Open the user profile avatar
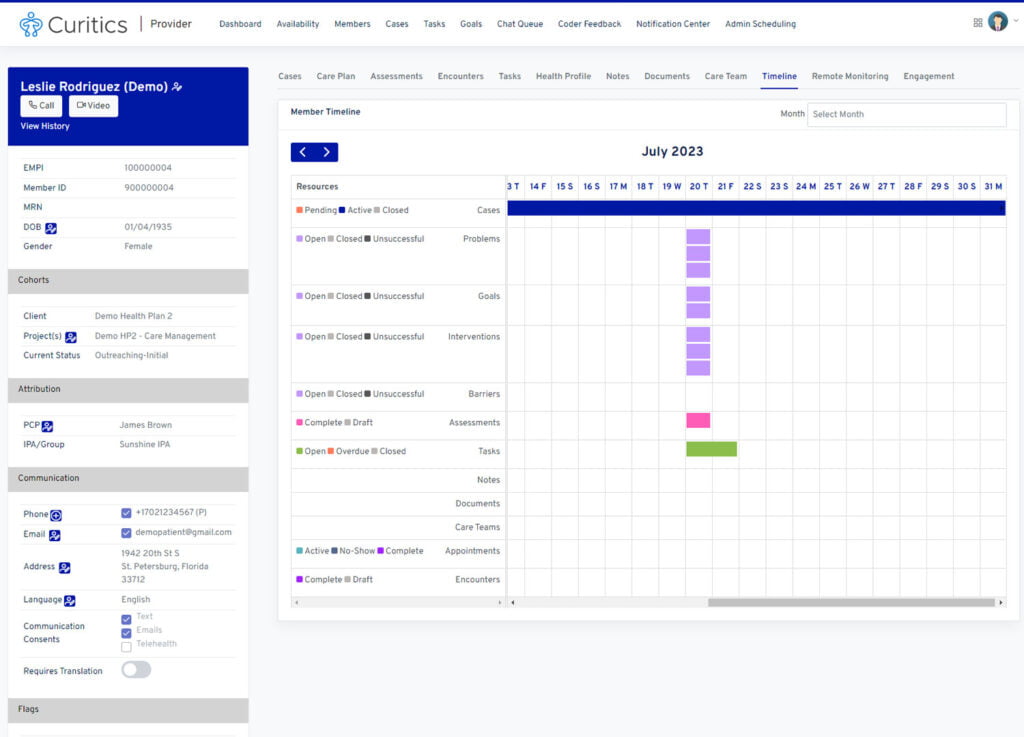The width and height of the screenshot is (1024, 737). point(997,22)
